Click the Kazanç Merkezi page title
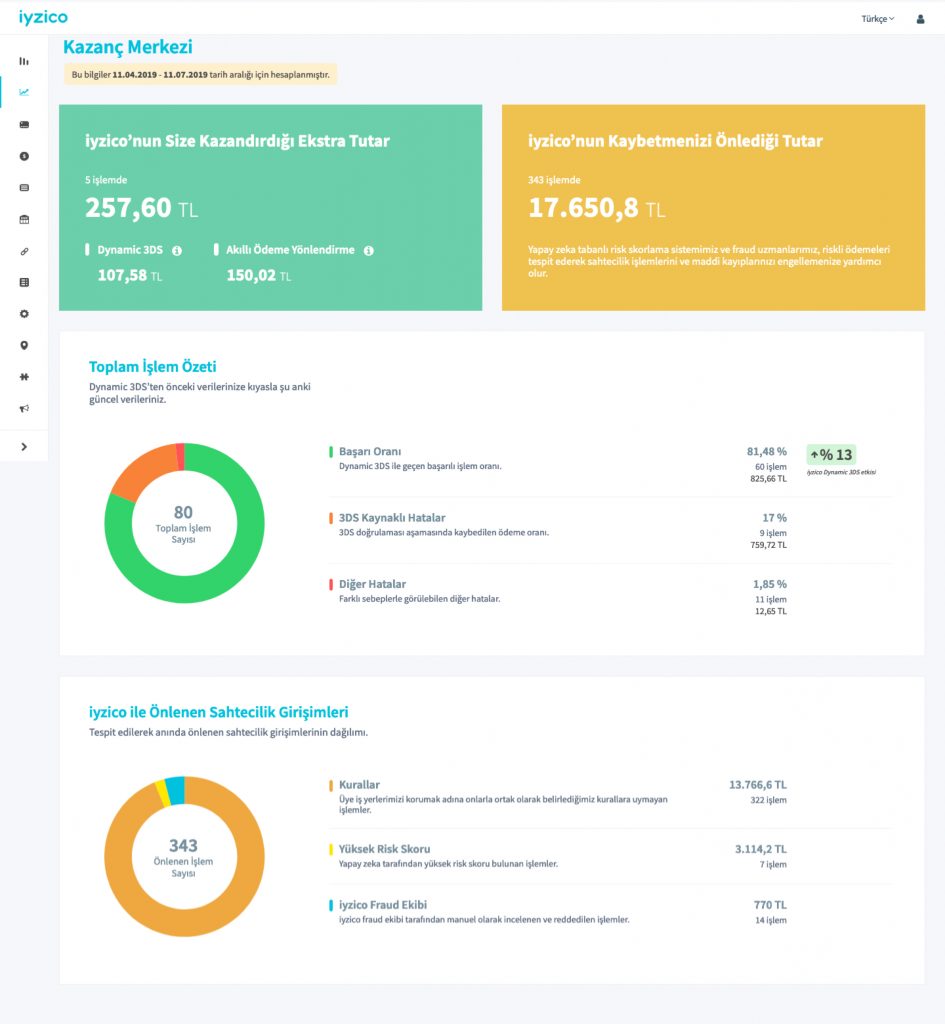945x1024 pixels. [127, 47]
